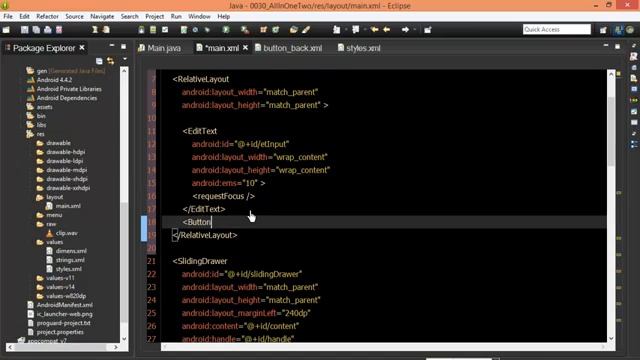Close the Package Explorer view
The image size is (640, 360).
(x=82, y=48)
